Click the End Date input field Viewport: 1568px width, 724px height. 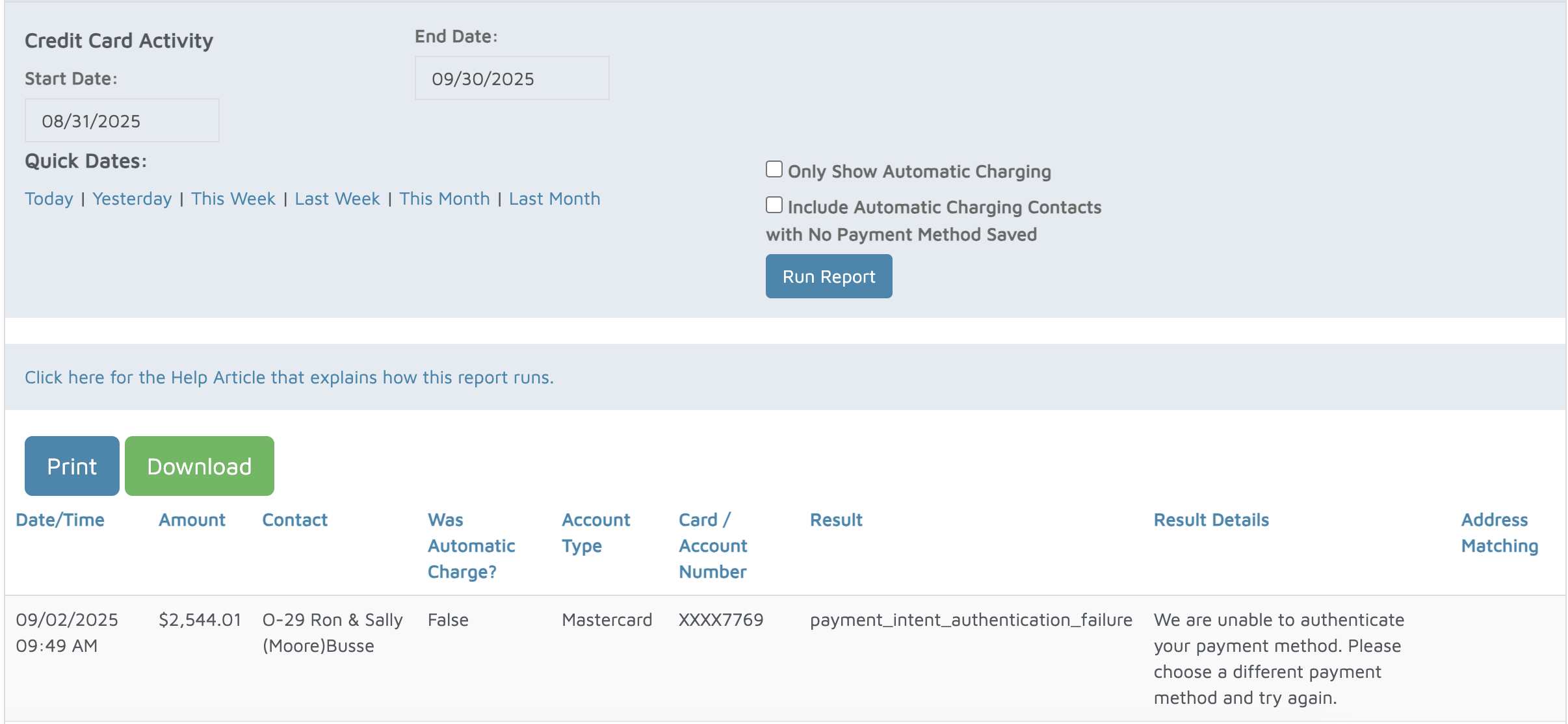pos(512,79)
